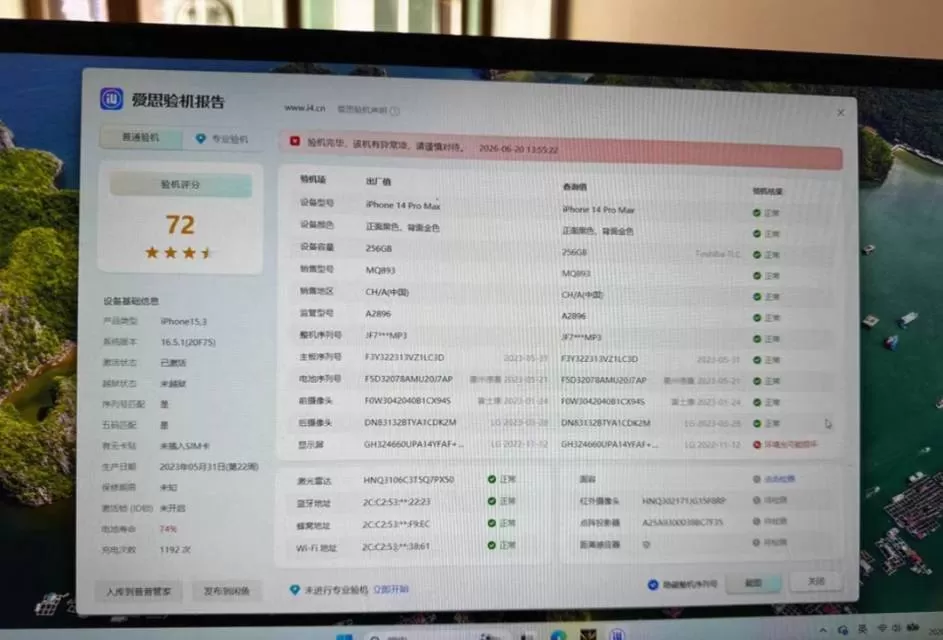
Task: Click the lidar serial HNQ3106C3T5Q7PX50
Action: click(x=408, y=480)
